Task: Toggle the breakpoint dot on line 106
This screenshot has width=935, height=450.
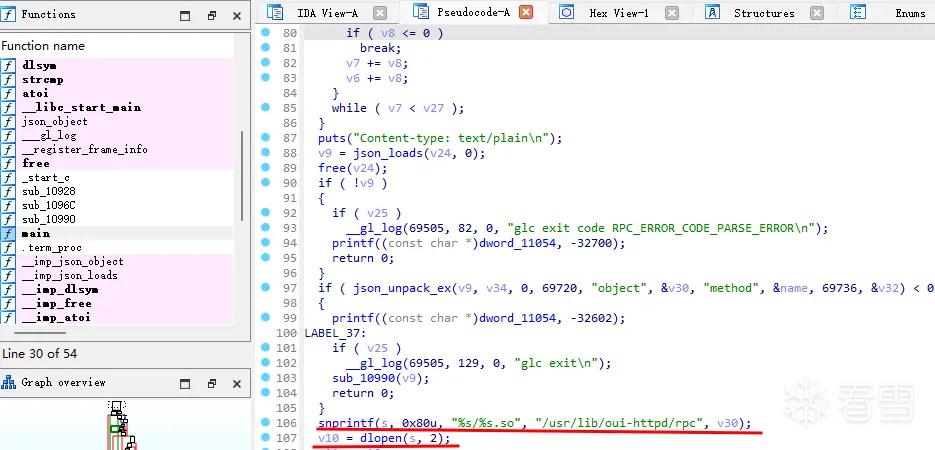Action: coord(265,423)
